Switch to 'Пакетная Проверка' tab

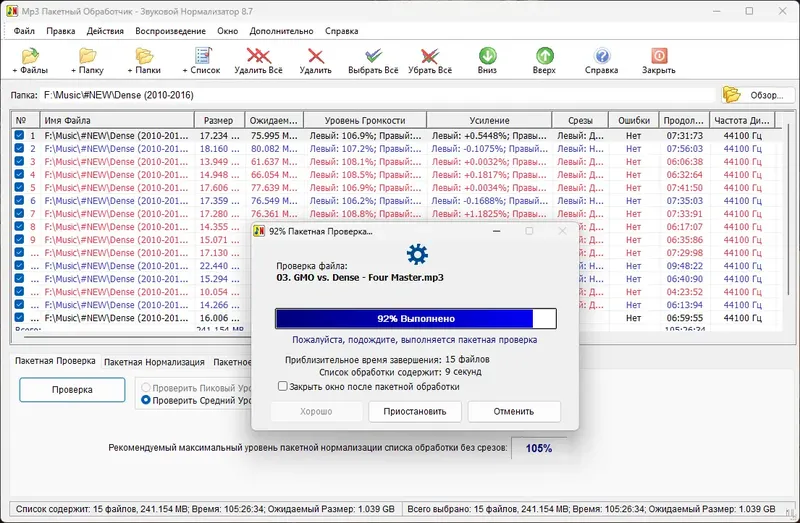pos(55,361)
